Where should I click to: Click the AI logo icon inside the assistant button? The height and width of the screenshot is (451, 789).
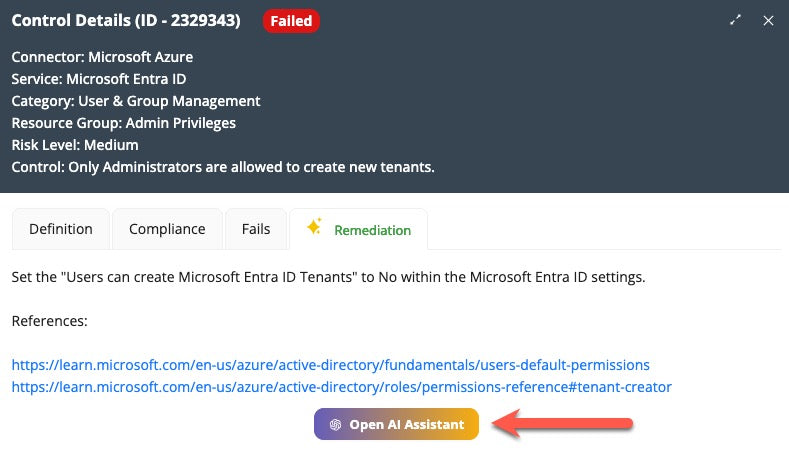tap(336, 424)
